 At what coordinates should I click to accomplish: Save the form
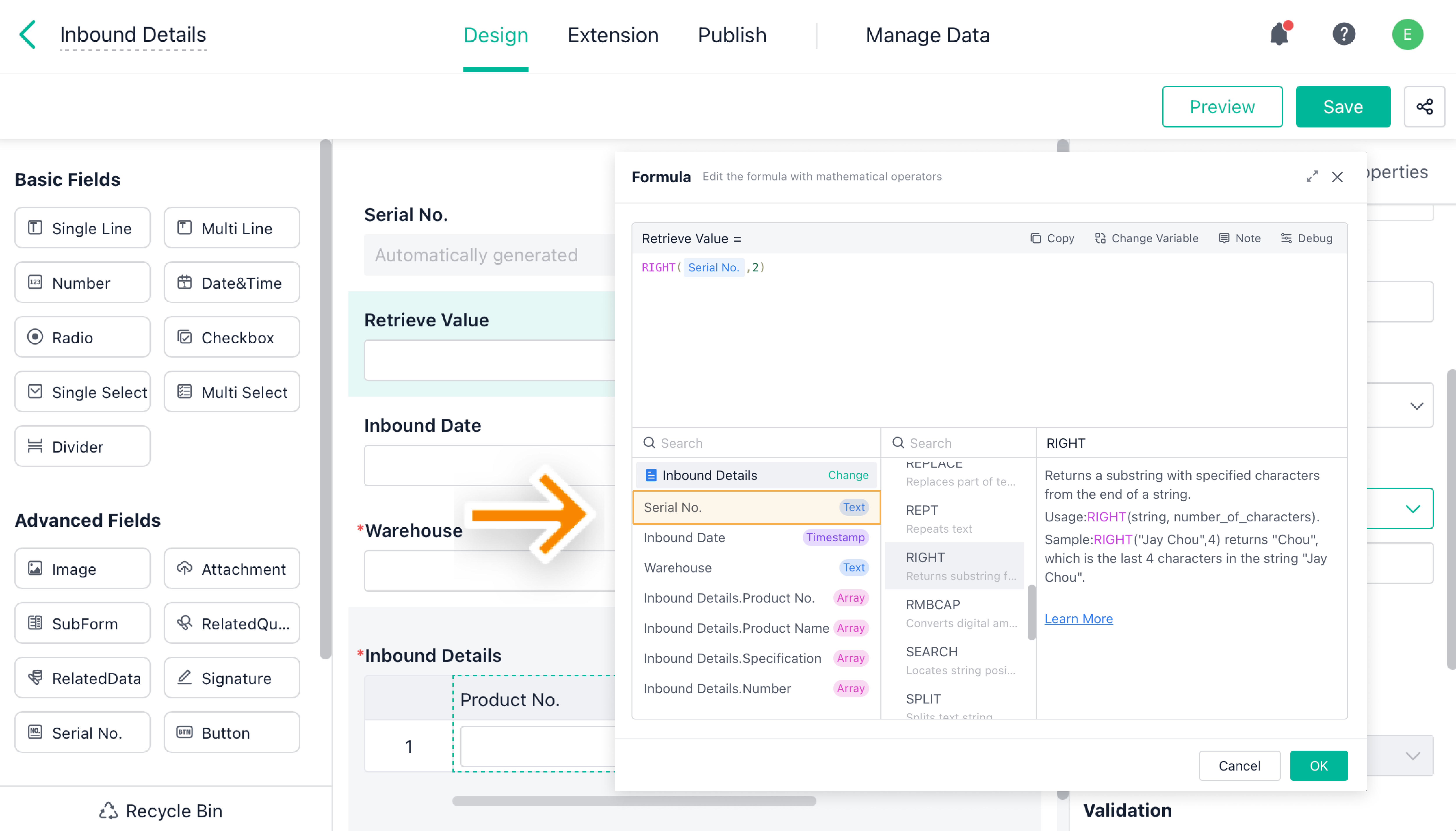point(1343,107)
